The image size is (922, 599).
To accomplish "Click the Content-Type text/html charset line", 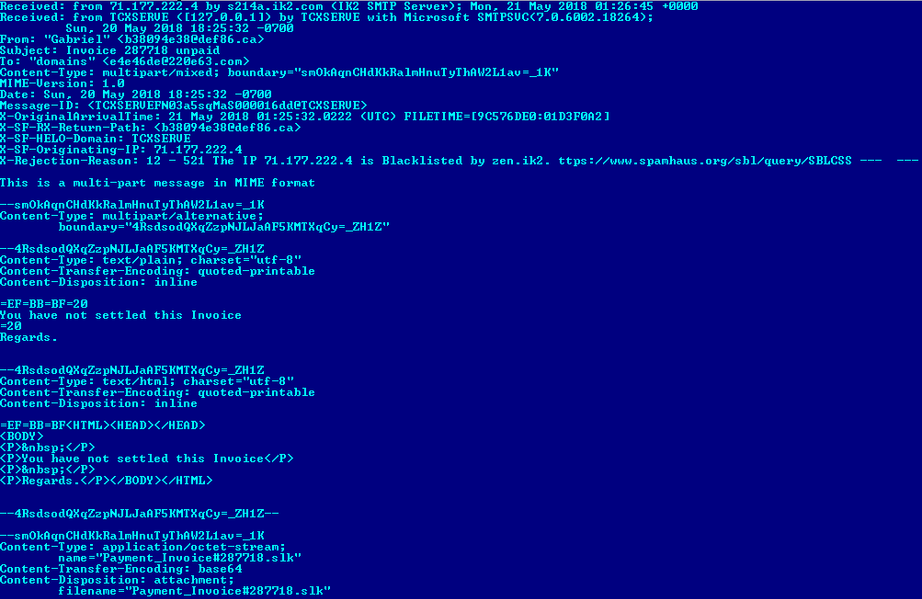I will pyautogui.click(x=147, y=382).
